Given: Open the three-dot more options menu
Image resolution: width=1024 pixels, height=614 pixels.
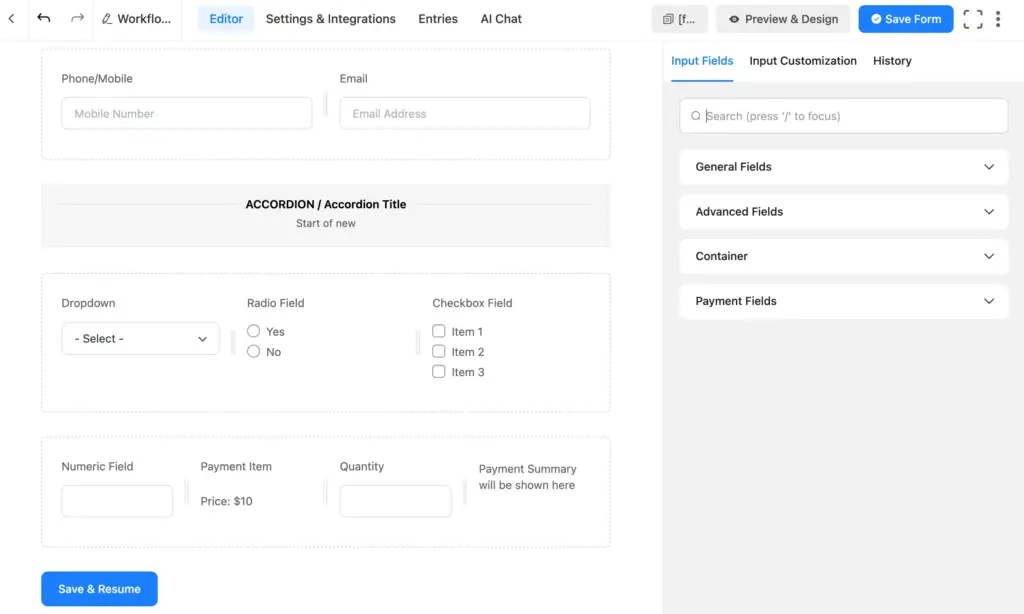Looking at the screenshot, I should 998,19.
